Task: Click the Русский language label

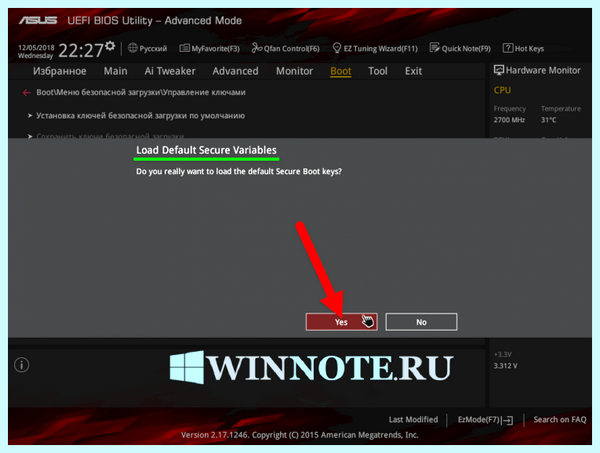Action: (x=153, y=49)
